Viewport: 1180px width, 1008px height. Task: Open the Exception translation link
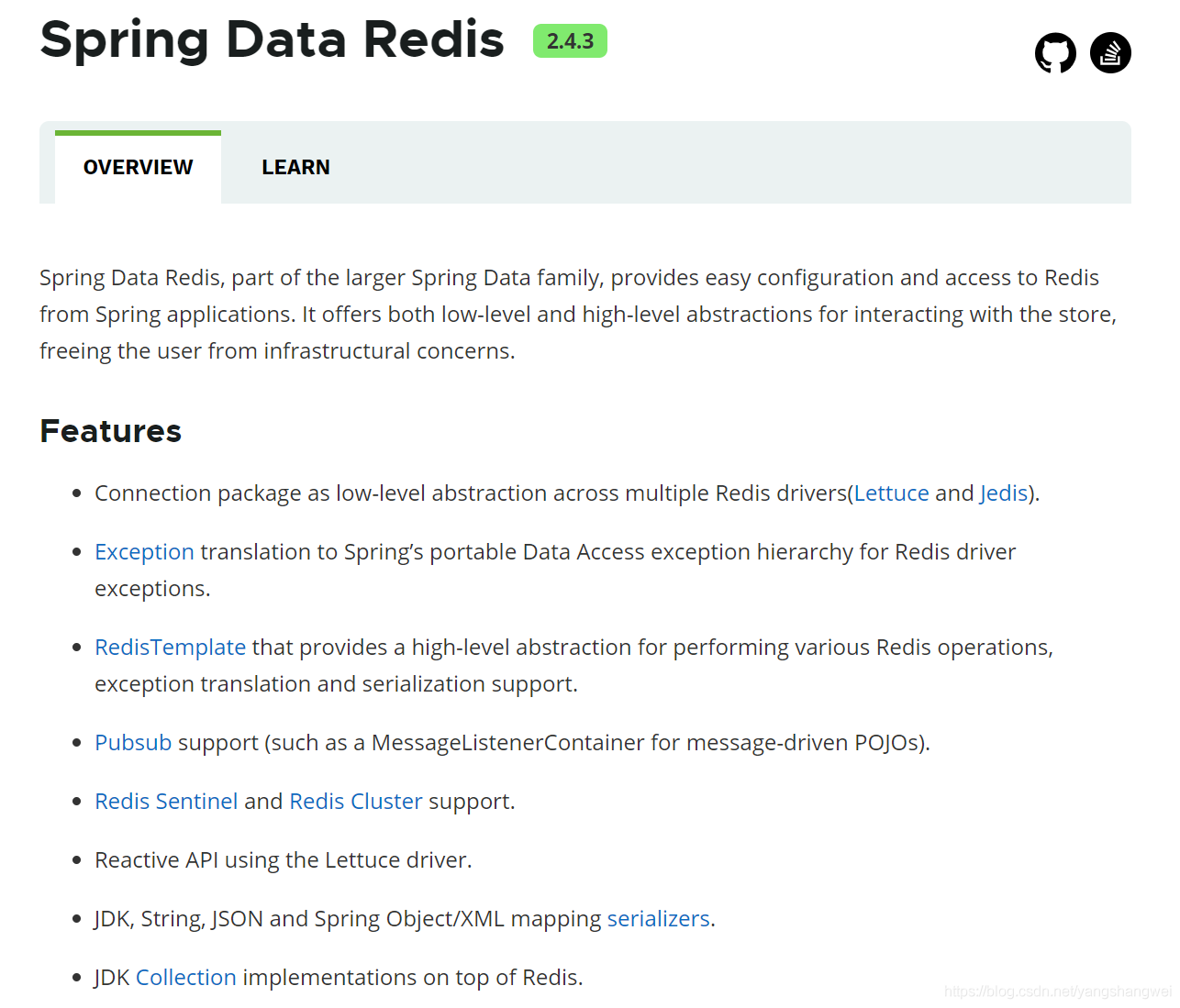coord(144,552)
